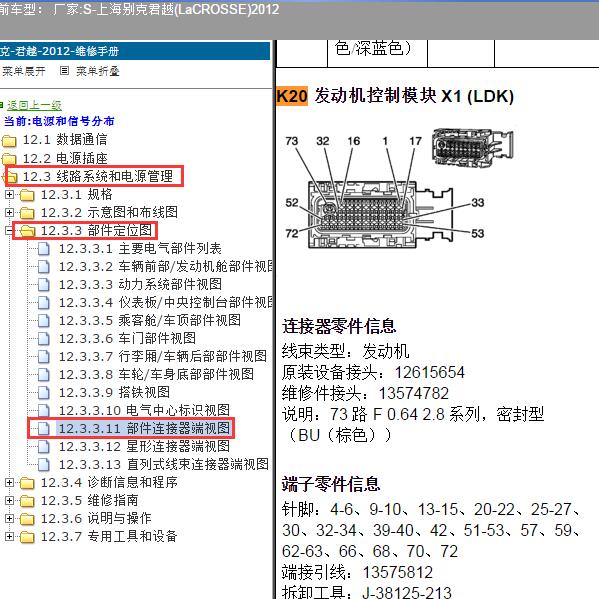Click the folder icon of 12.3.7 专用工具和设备
This screenshot has height=599, width=599.
27,537
